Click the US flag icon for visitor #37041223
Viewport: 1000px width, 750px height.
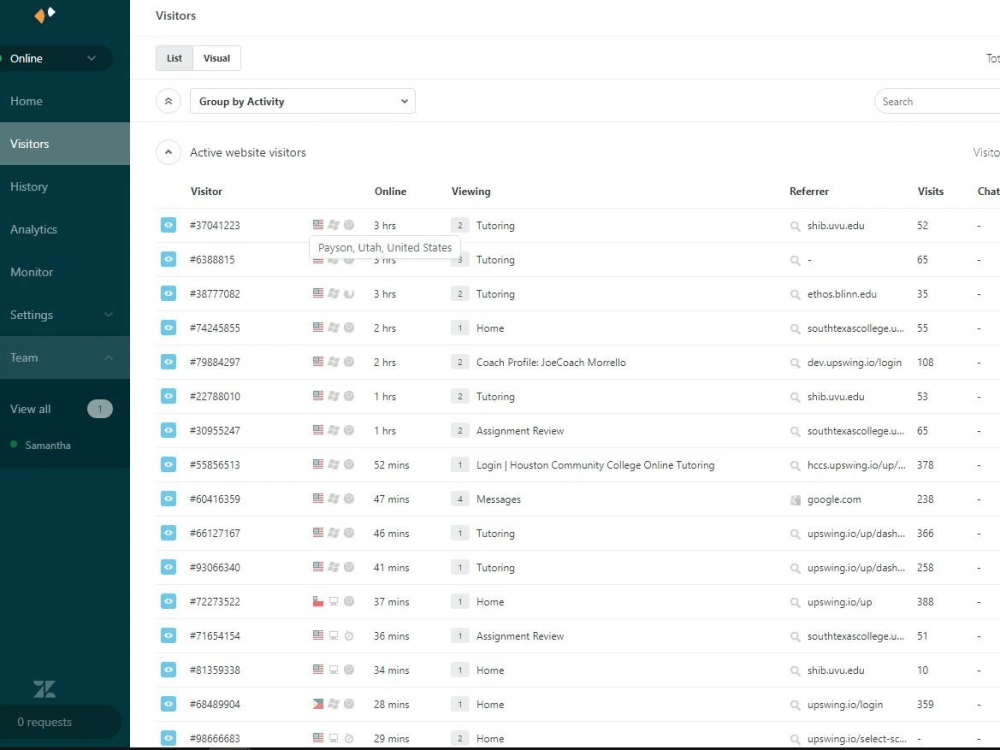[x=318, y=224]
